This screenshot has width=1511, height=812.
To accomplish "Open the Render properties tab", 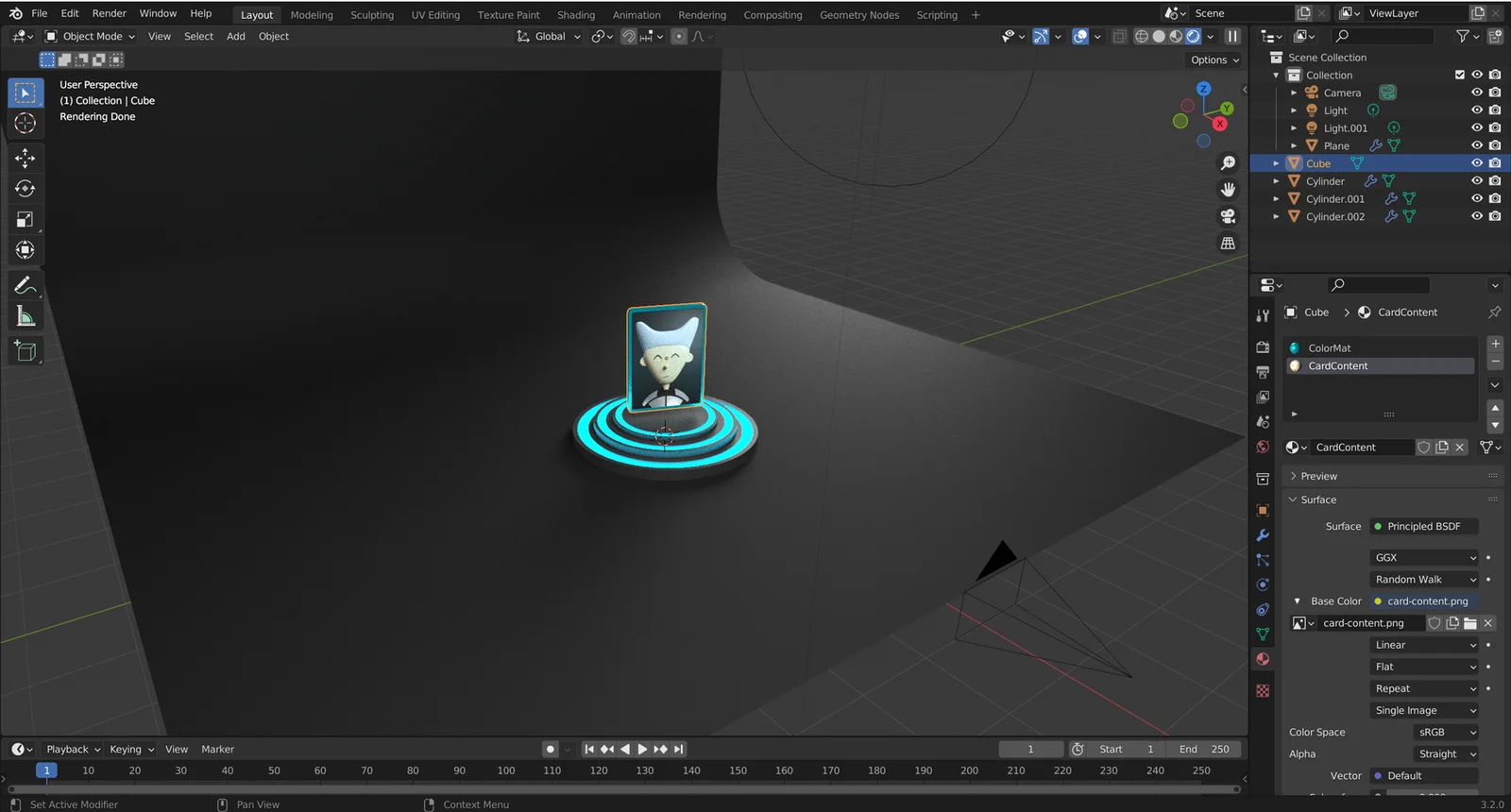I will [x=1263, y=347].
